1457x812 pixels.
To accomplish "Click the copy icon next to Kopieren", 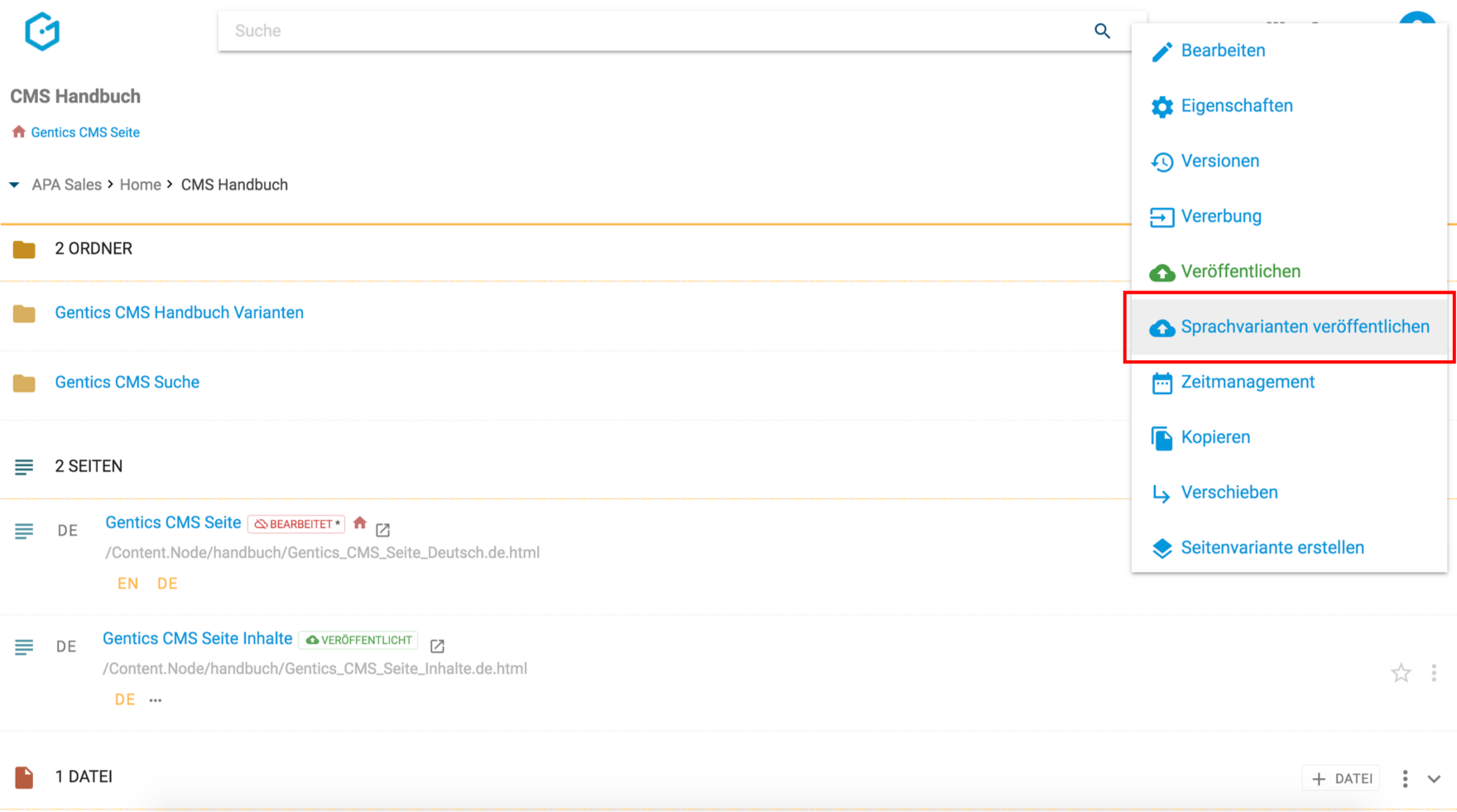I will [1161, 438].
